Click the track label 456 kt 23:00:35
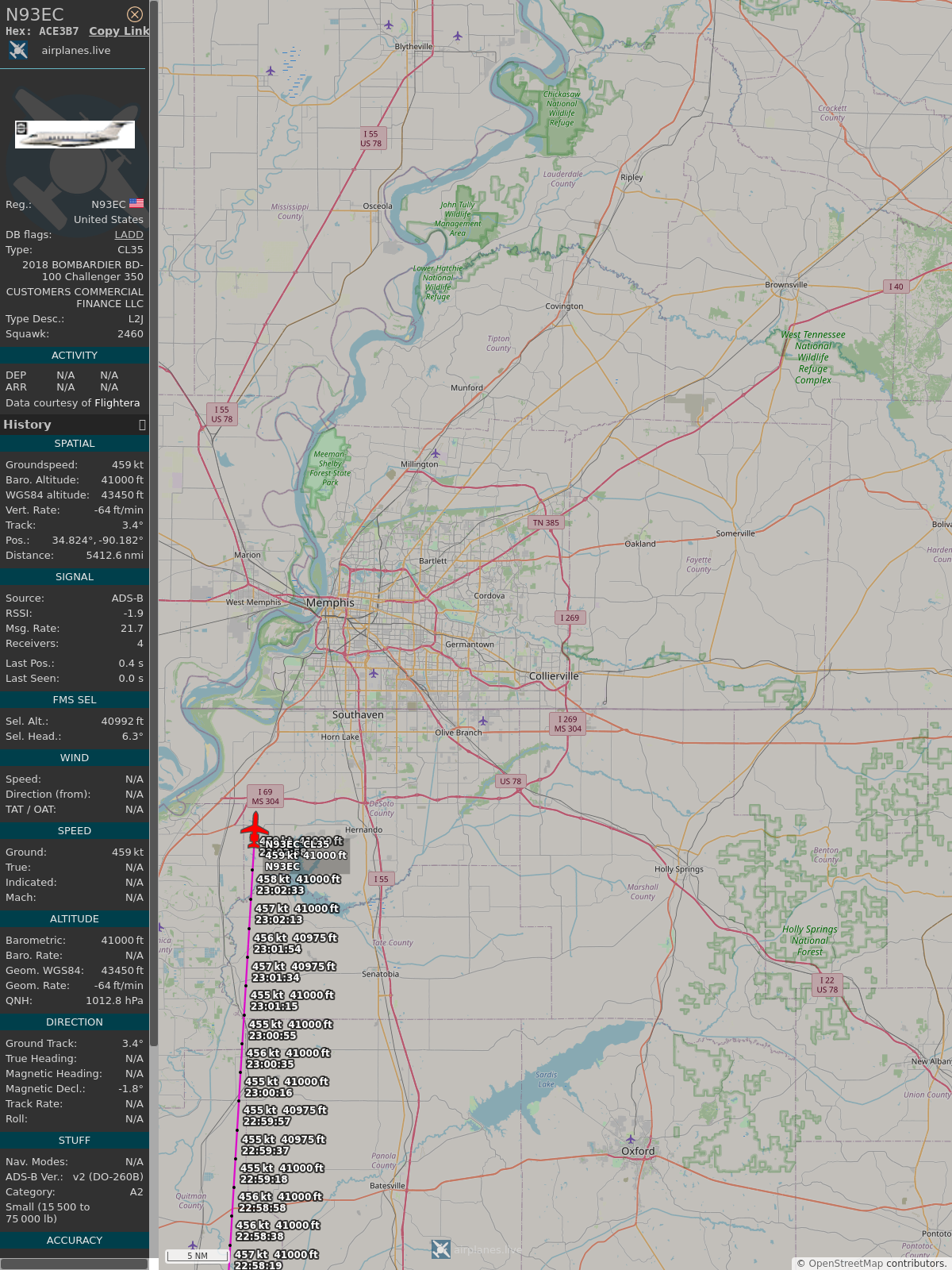Screen dimensions: 952x1270 (x=288, y=1058)
